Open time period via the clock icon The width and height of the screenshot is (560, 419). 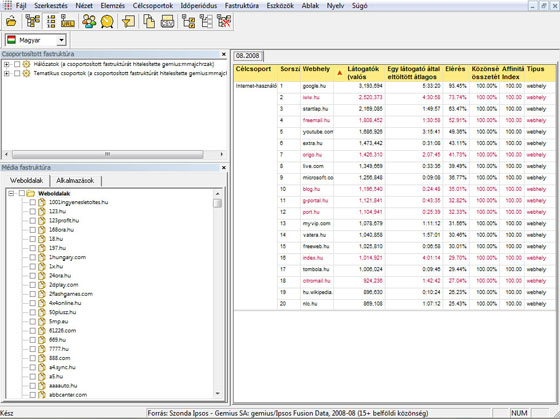click(107, 21)
